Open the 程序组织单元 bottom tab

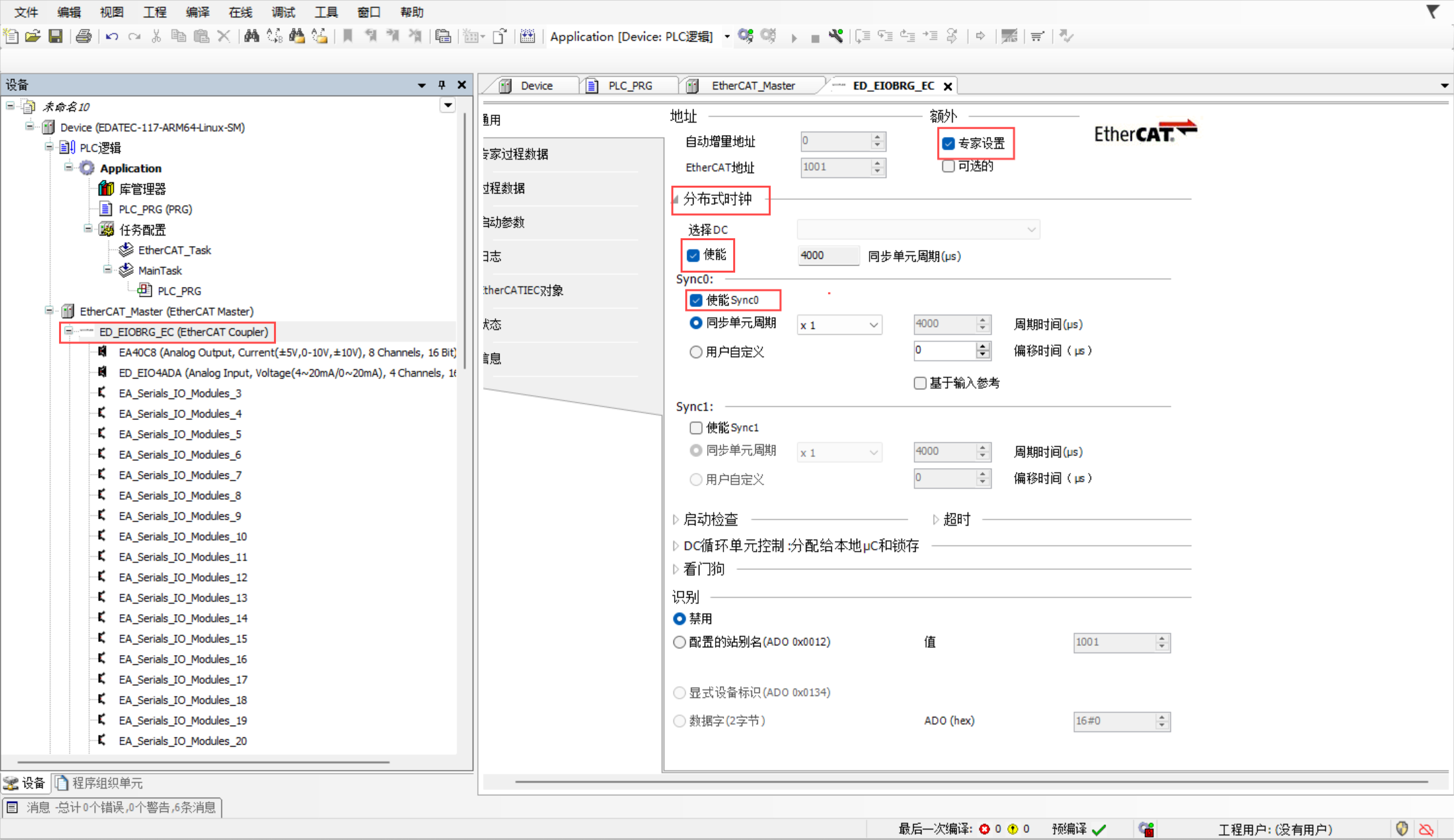coord(99,783)
